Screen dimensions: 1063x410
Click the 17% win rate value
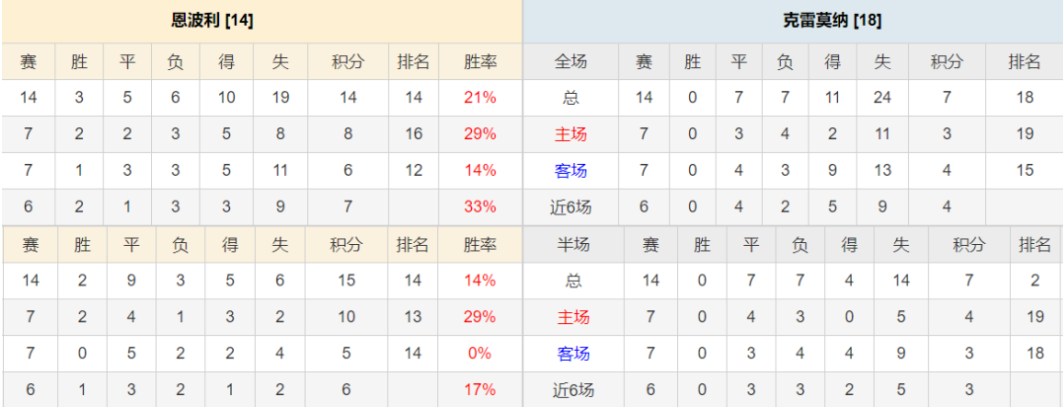pyautogui.click(x=479, y=391)
